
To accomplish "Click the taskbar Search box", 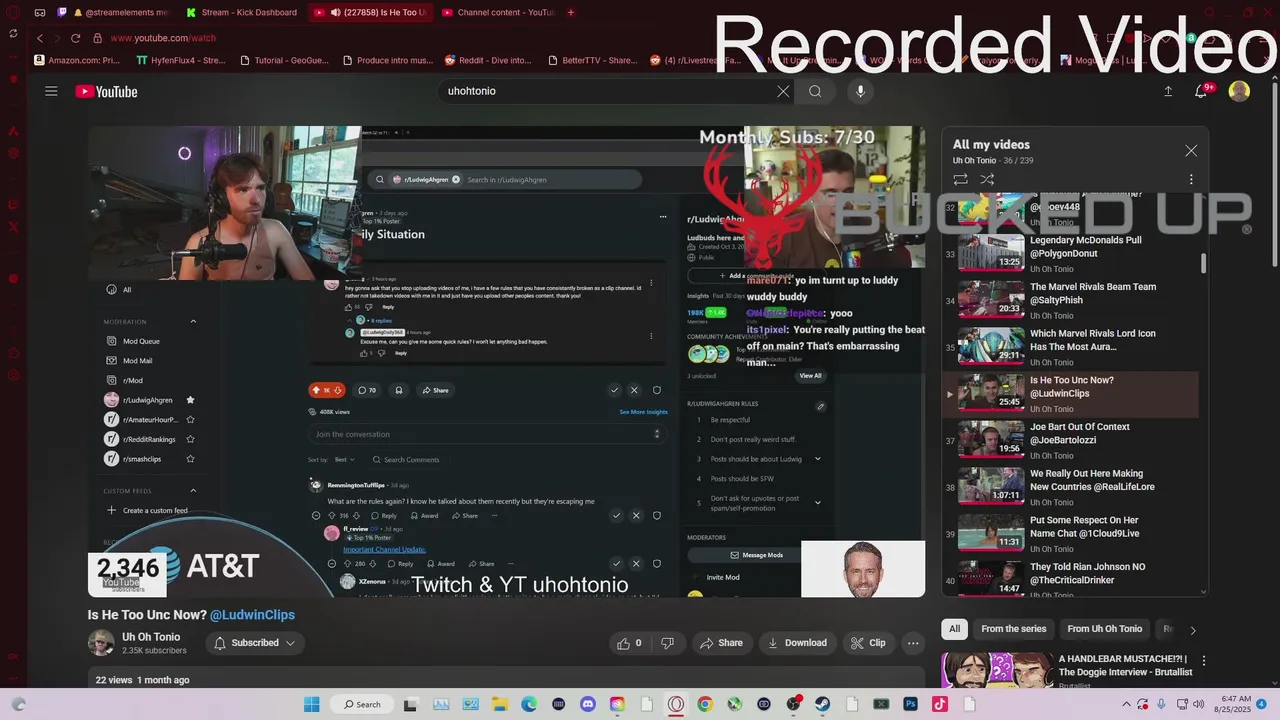I will point(361,704).
